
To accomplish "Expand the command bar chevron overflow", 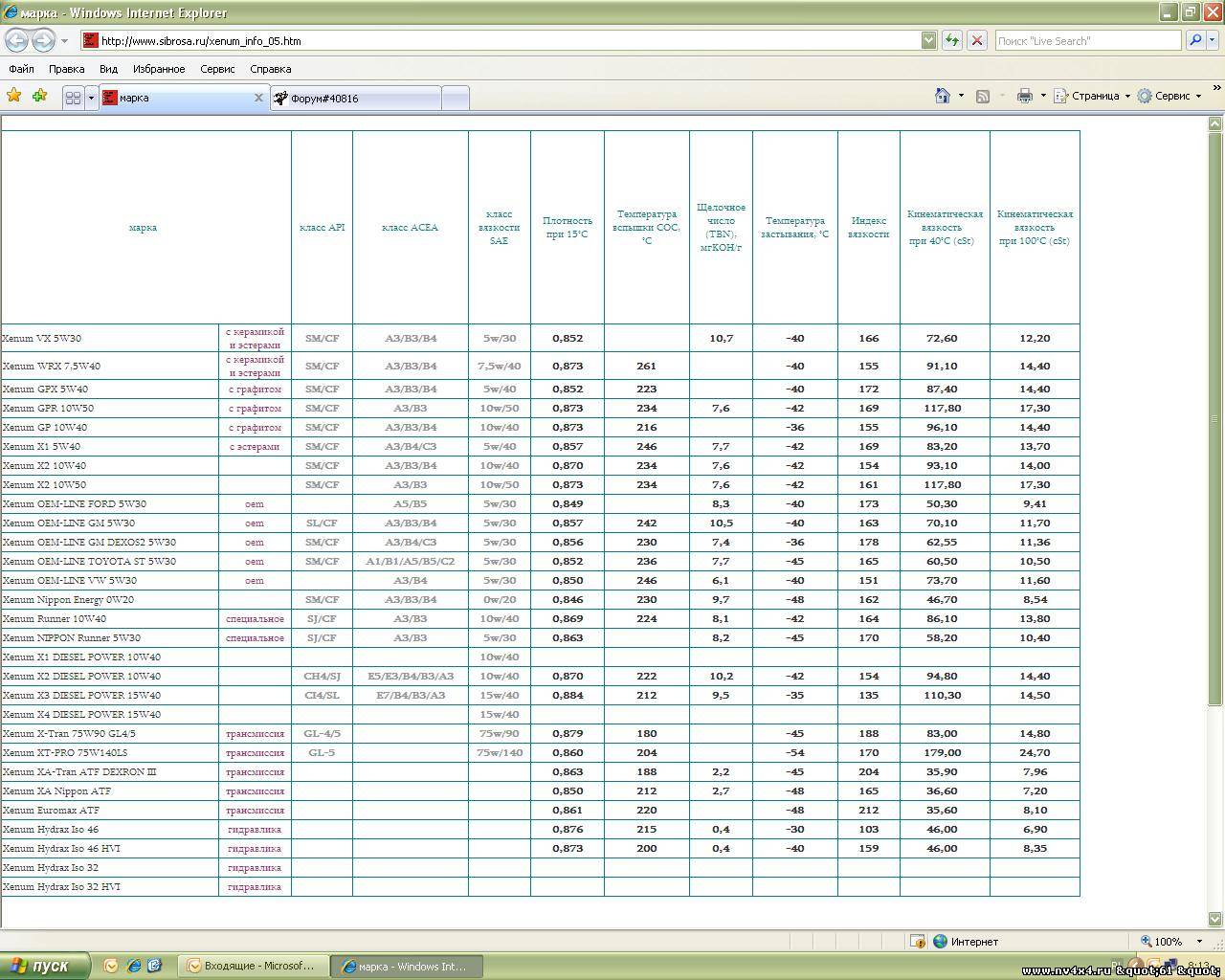I will pos(1216,88).
